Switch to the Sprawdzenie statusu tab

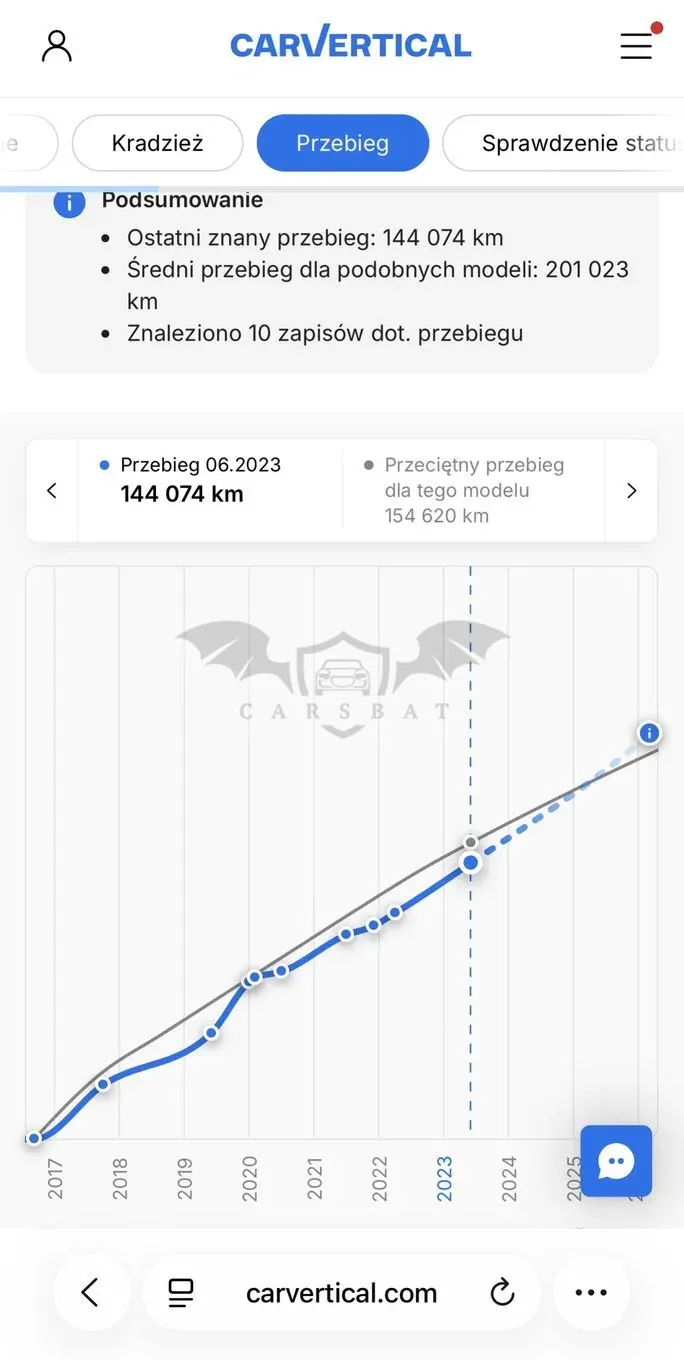[x=563, y=143]
